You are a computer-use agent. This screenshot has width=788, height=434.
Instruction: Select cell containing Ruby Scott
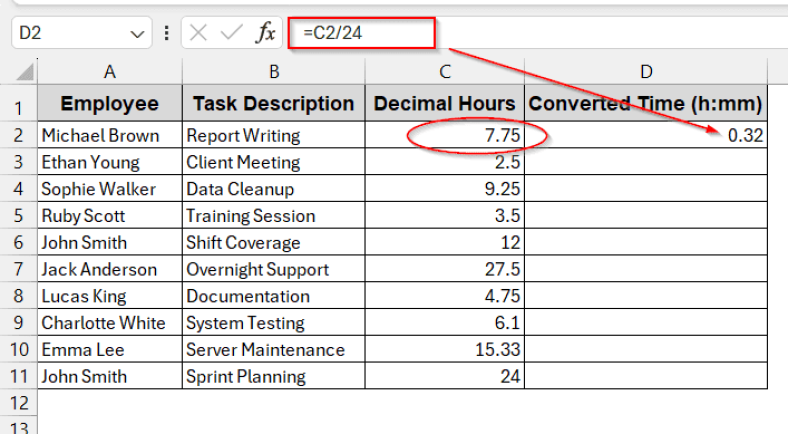[x=110, y=215]
